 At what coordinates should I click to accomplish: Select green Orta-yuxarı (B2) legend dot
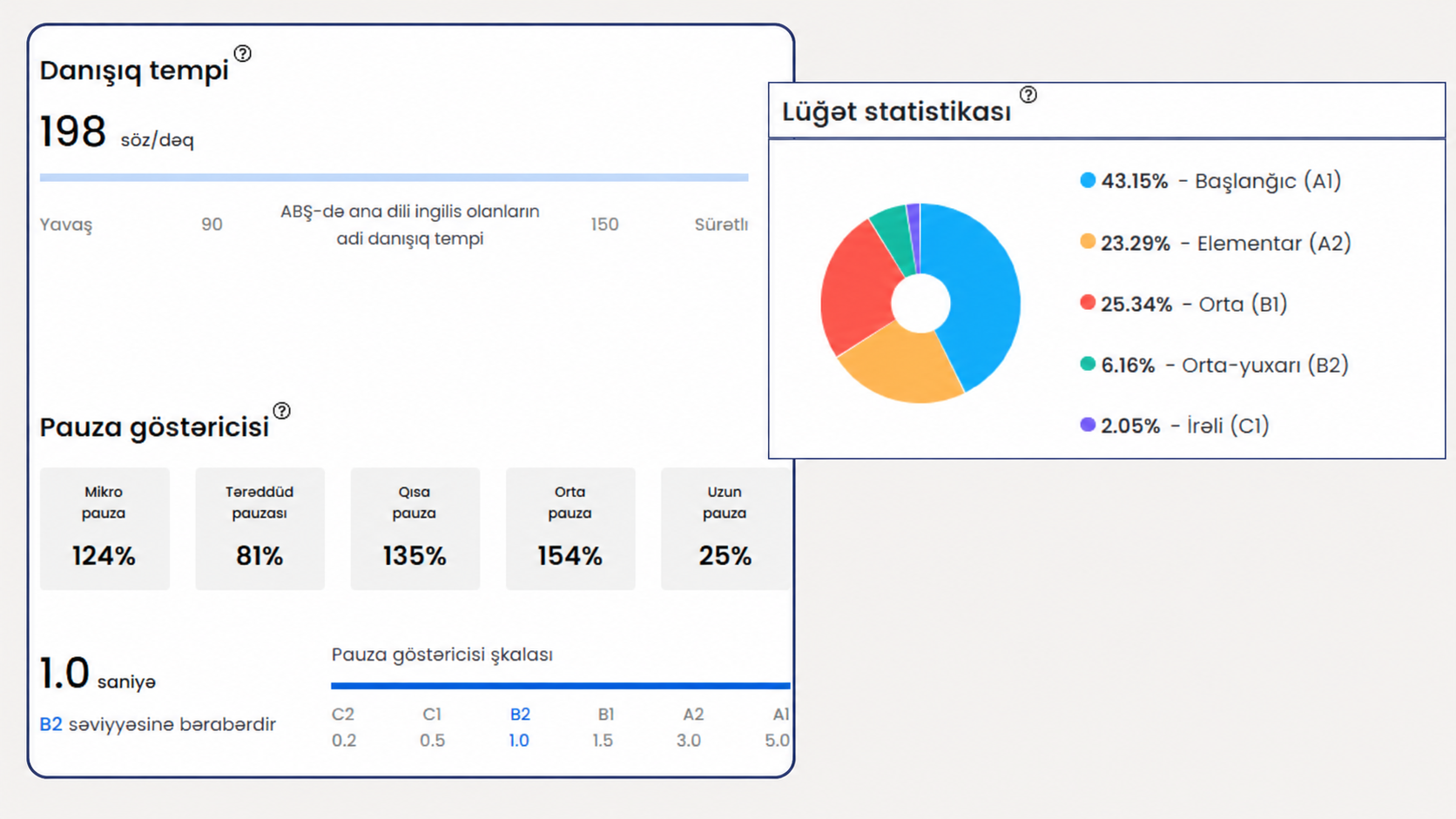point(1088,364)
